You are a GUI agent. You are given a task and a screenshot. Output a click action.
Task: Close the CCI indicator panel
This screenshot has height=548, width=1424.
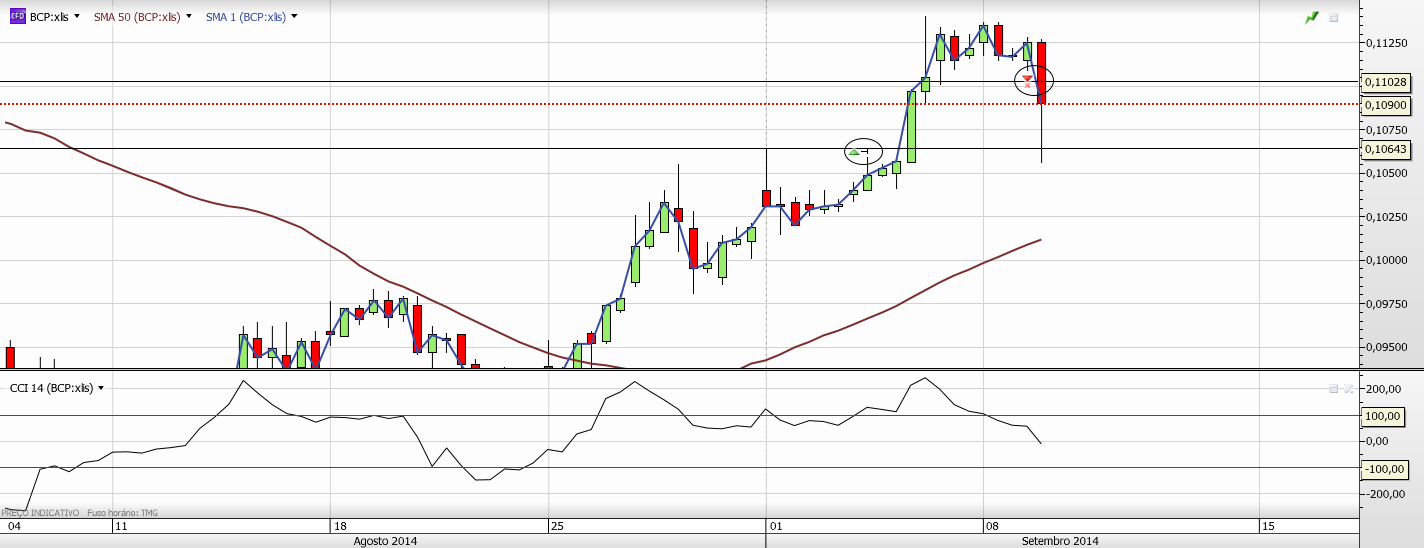coord(1348,388)
